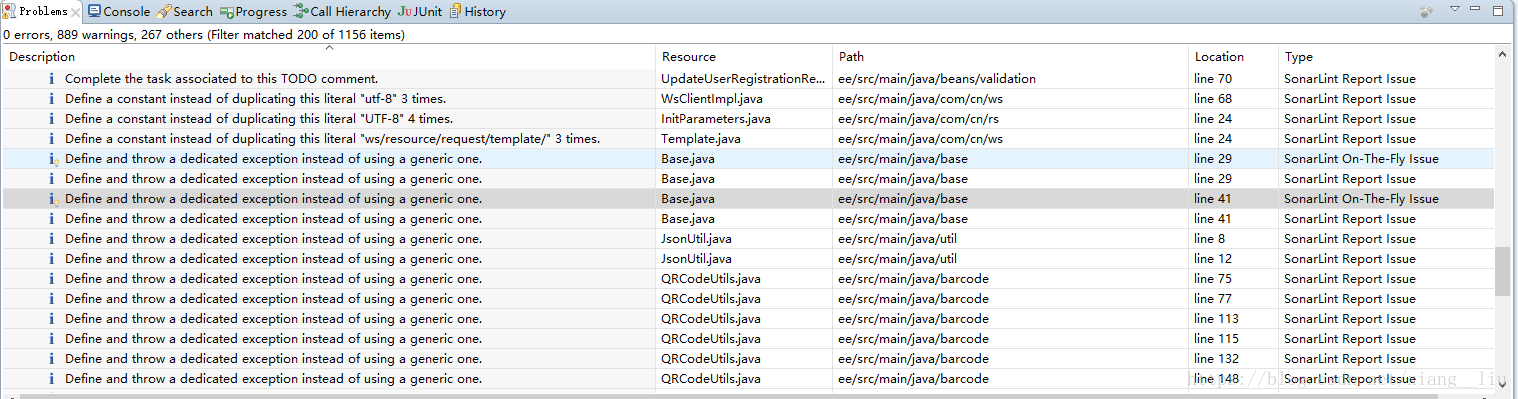
Task: Click the "line 77" location cell
Action: tap(1234, 299)
